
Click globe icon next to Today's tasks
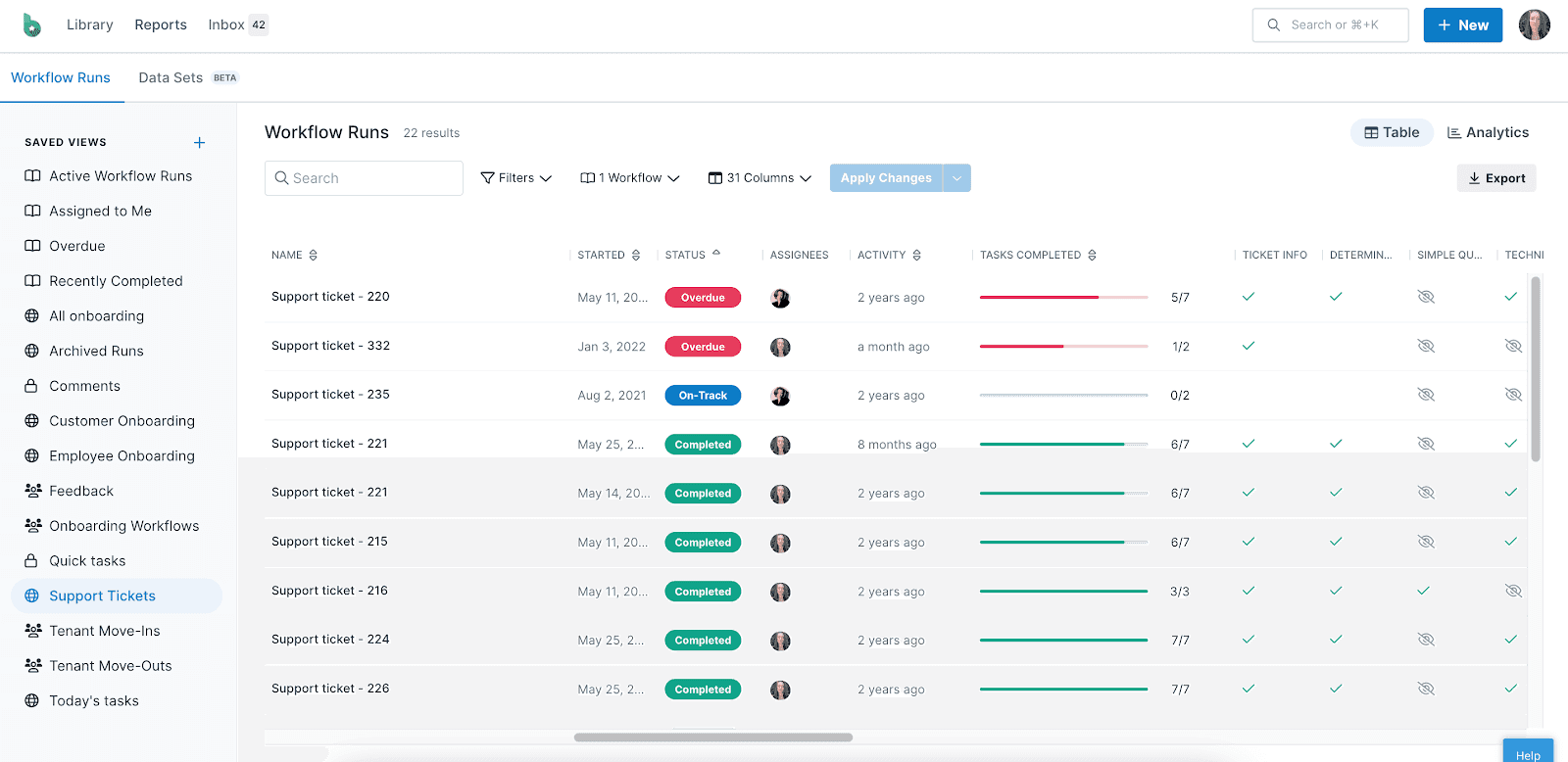pyautogui.click(x=32, y=701)
